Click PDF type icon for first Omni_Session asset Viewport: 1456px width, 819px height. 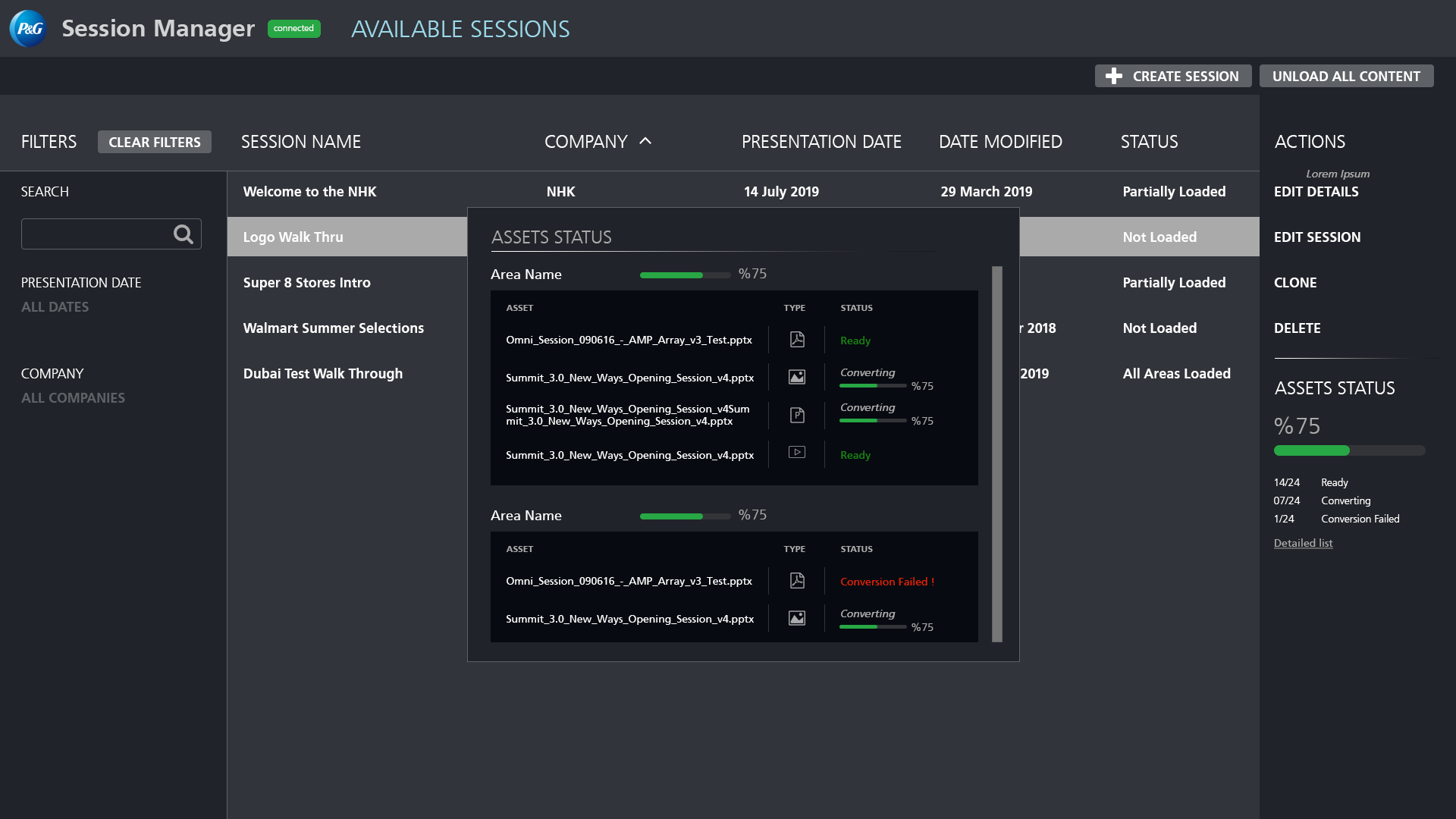click(x=796, y=340)
